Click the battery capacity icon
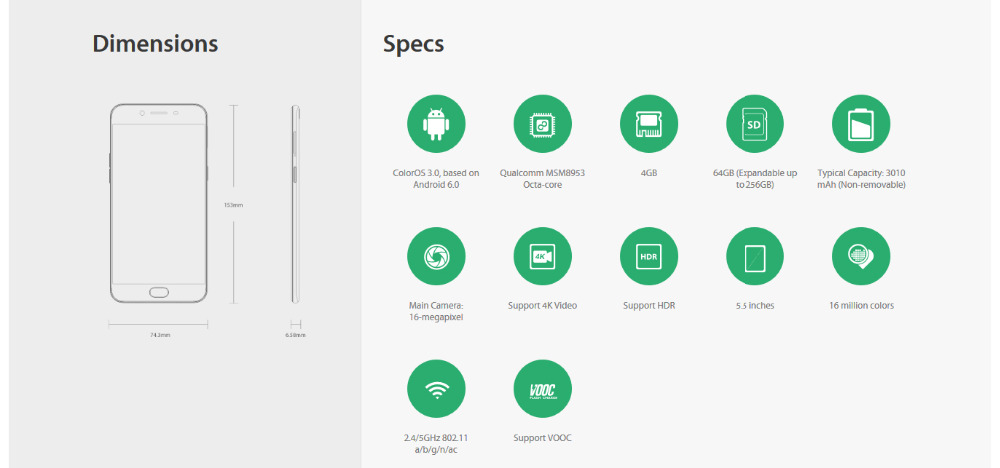The width and height of the screenshot is (1000, 468). (x=861, y=124)
